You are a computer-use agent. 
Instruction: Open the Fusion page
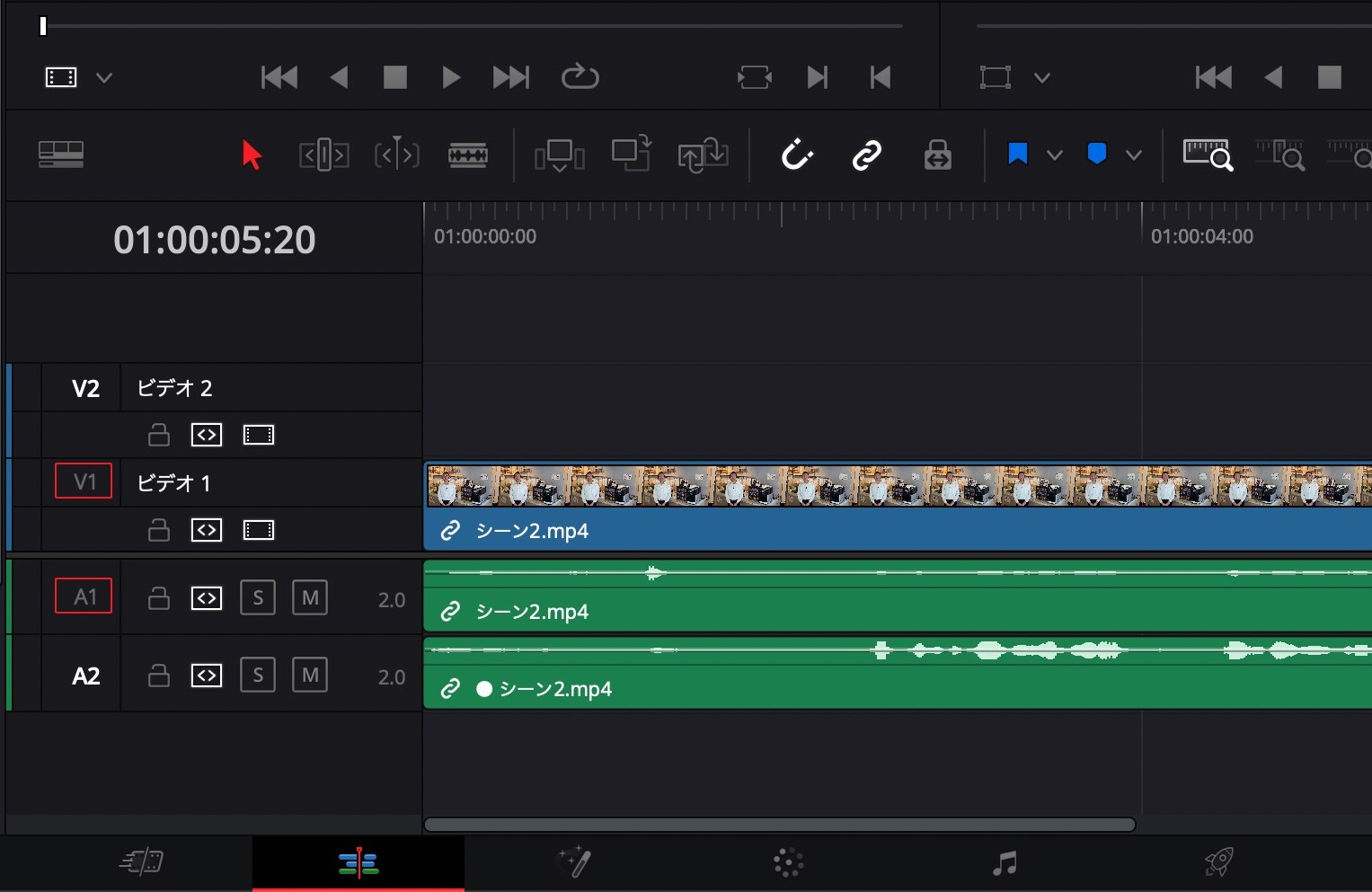pyautogui.click(x=573, y=862)
